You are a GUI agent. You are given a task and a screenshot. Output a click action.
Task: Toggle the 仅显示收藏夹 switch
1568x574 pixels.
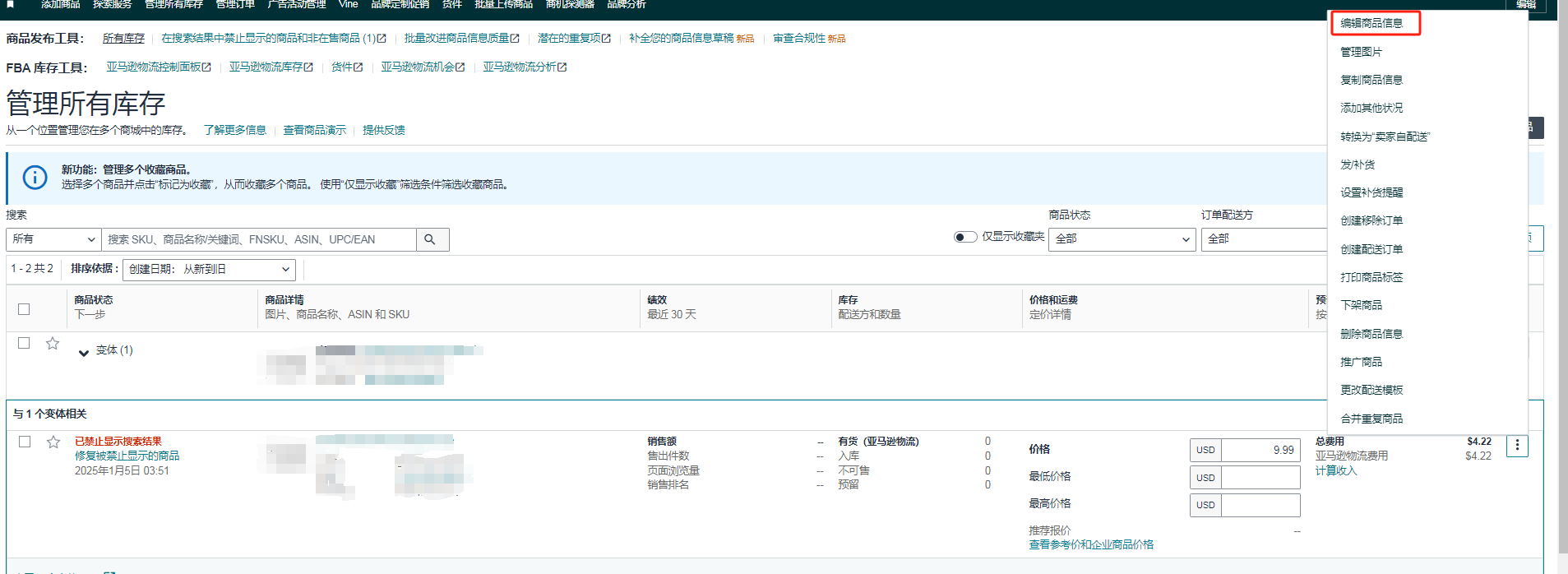click(x=964, y=237)
